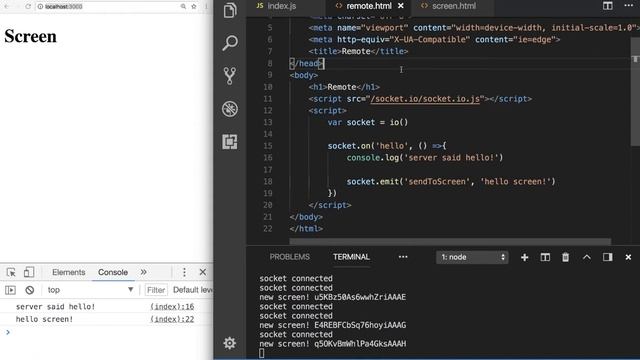
Task: Open DevTools customize menu dots
Action: pos(184,272)
